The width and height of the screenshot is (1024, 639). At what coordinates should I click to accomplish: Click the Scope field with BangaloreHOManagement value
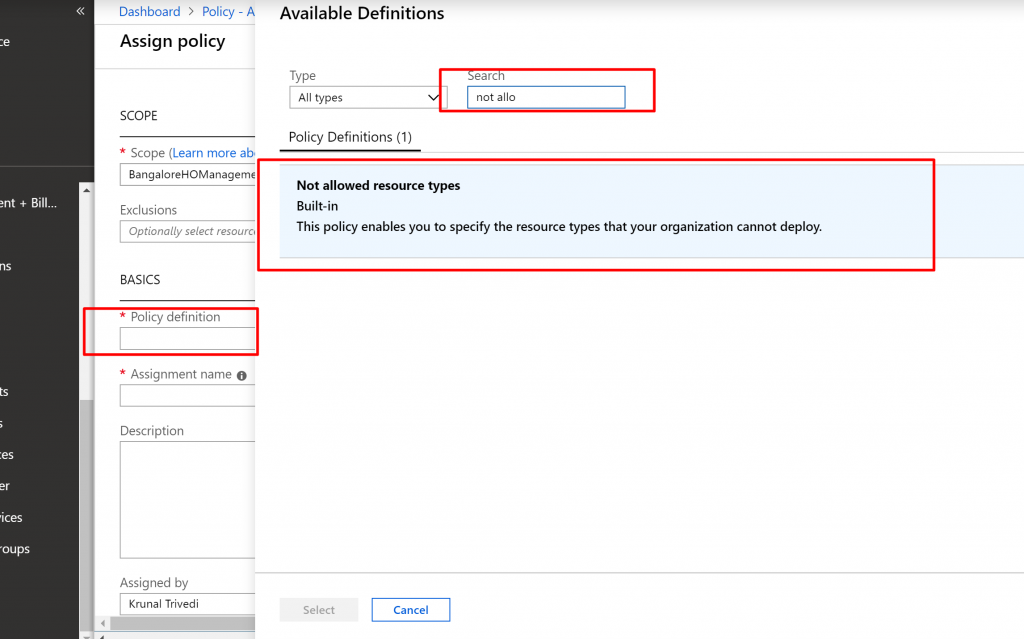click(x=187, y=175)
